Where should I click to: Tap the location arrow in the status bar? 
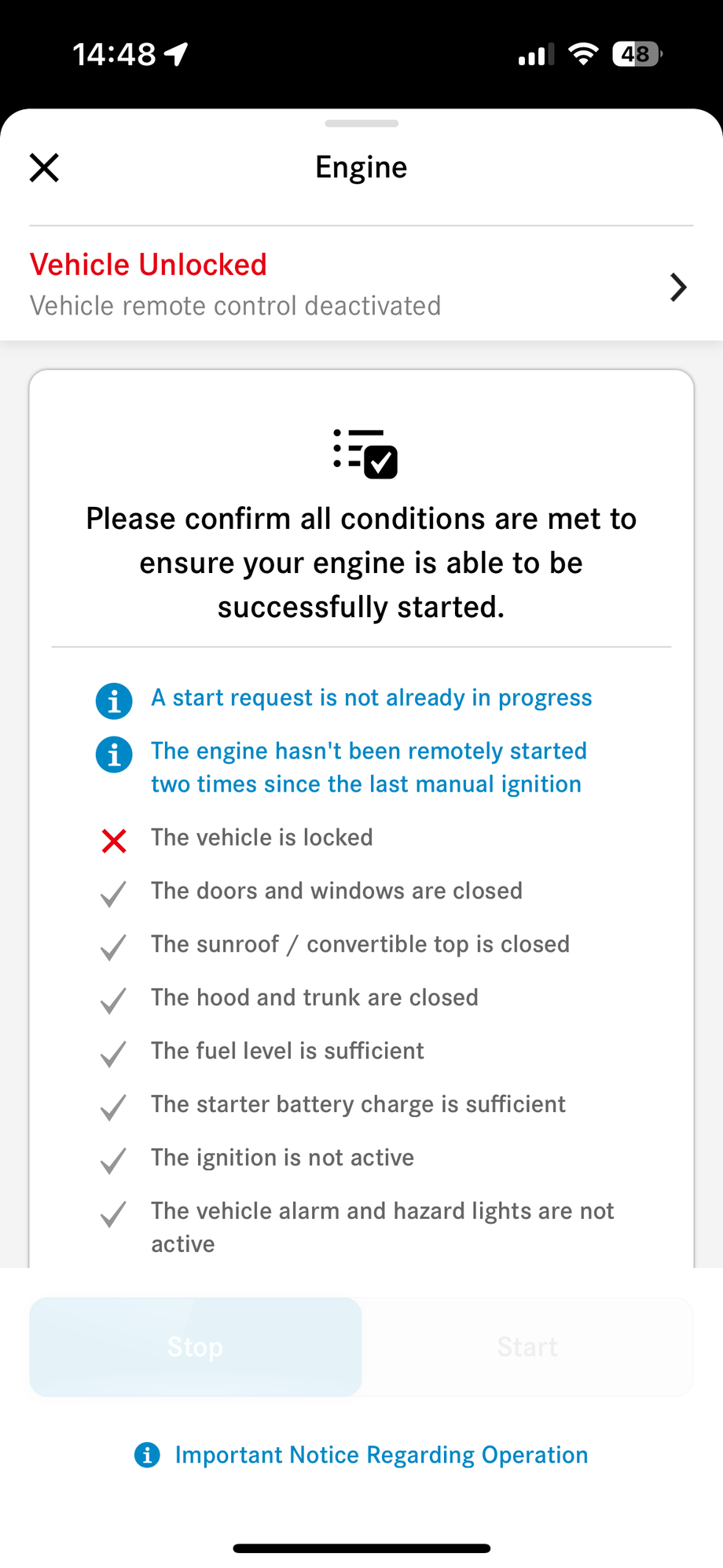(176, 54)
